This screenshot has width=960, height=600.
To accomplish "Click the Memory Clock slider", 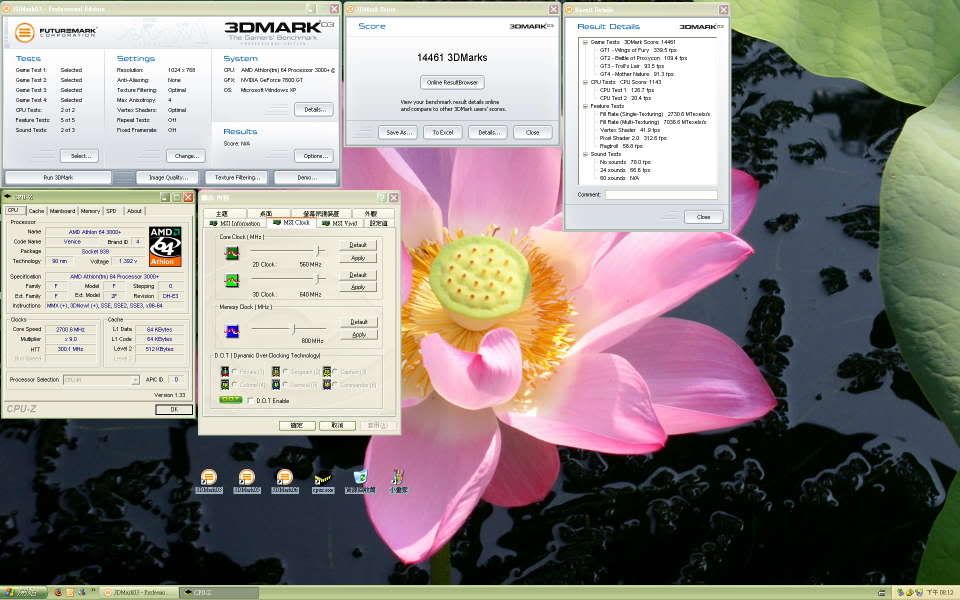I will (294, 327).
